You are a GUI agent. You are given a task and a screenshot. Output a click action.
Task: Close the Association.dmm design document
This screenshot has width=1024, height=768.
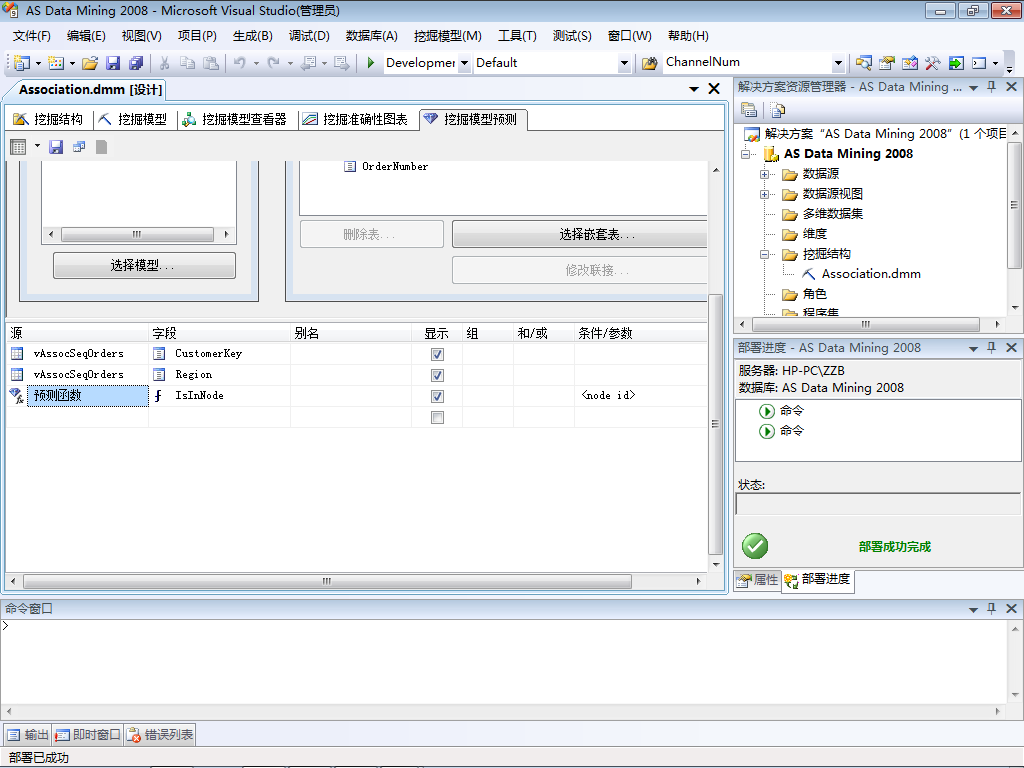tap(714, 89)
